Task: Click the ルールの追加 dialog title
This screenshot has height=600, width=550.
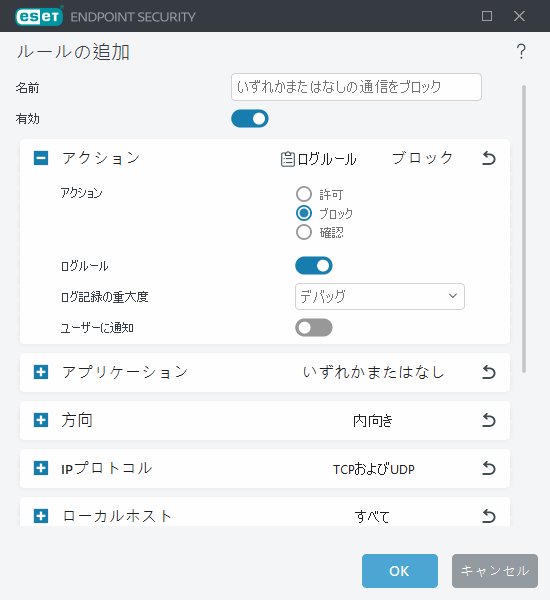Action: (x=73, y=52)
